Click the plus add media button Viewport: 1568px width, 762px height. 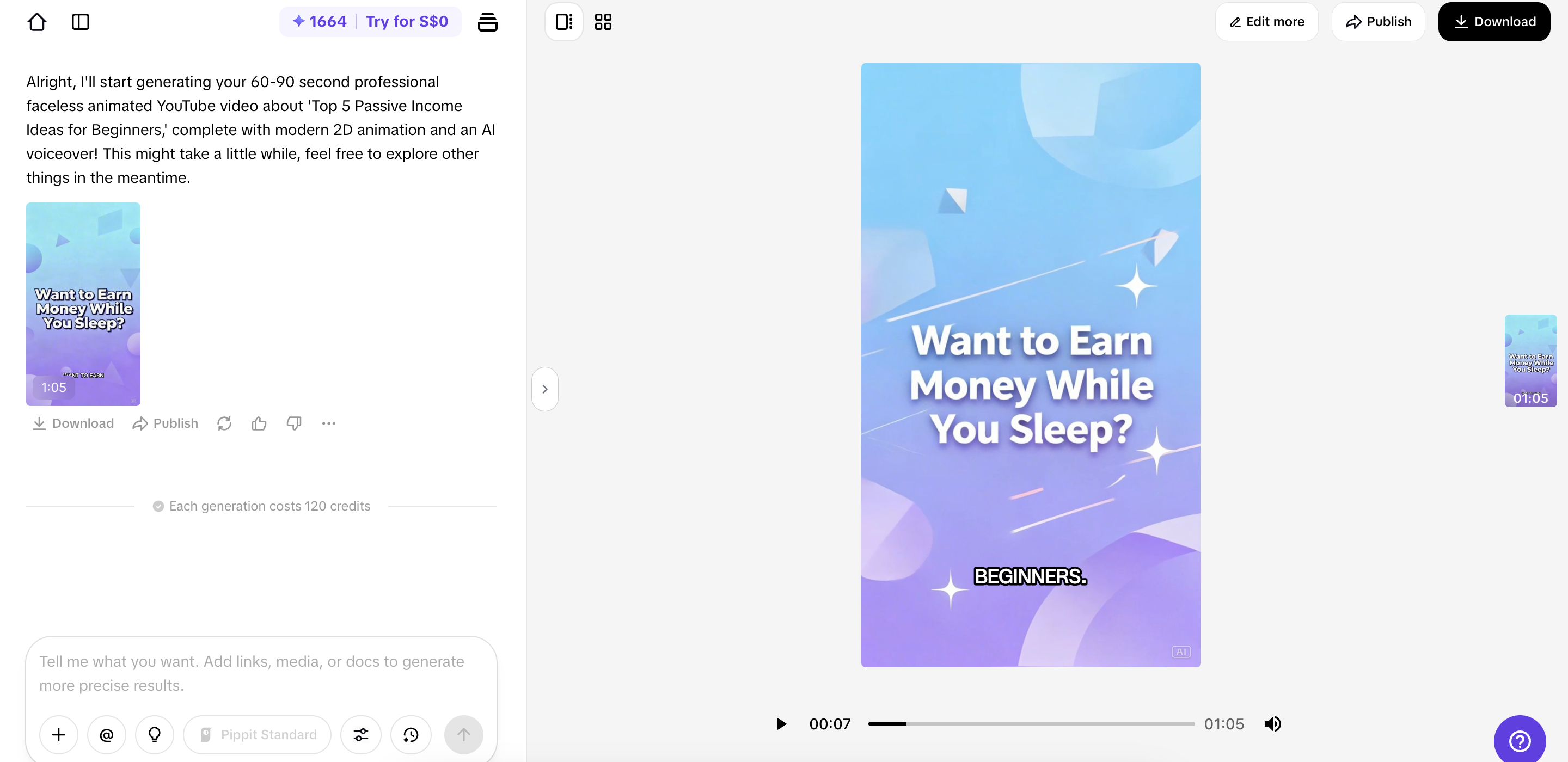click(x=59, y=735)
